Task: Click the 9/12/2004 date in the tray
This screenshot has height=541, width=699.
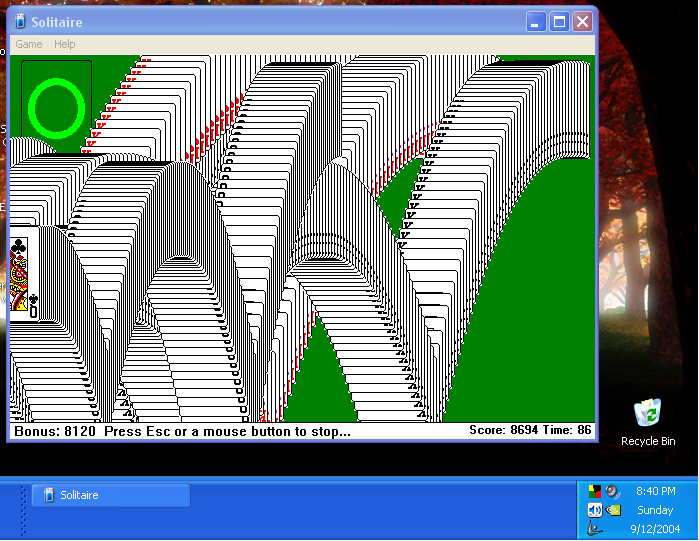Action: click(656, 528)
